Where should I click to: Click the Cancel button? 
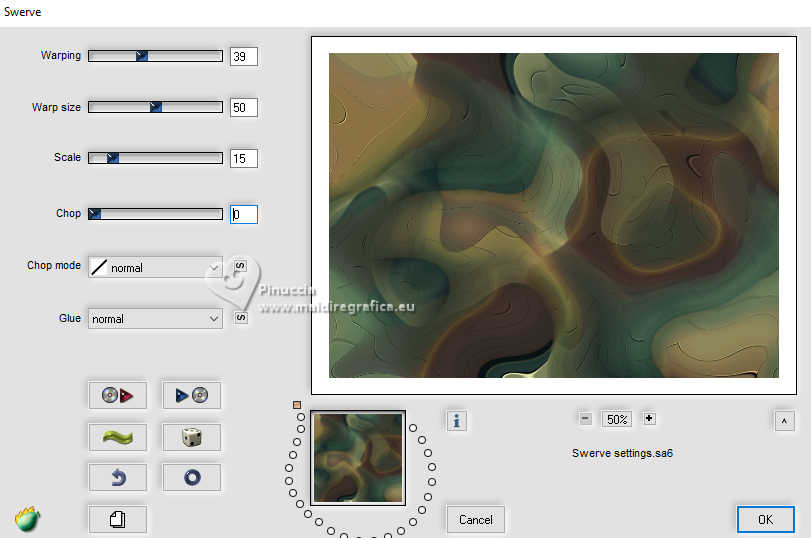(475, 519)
